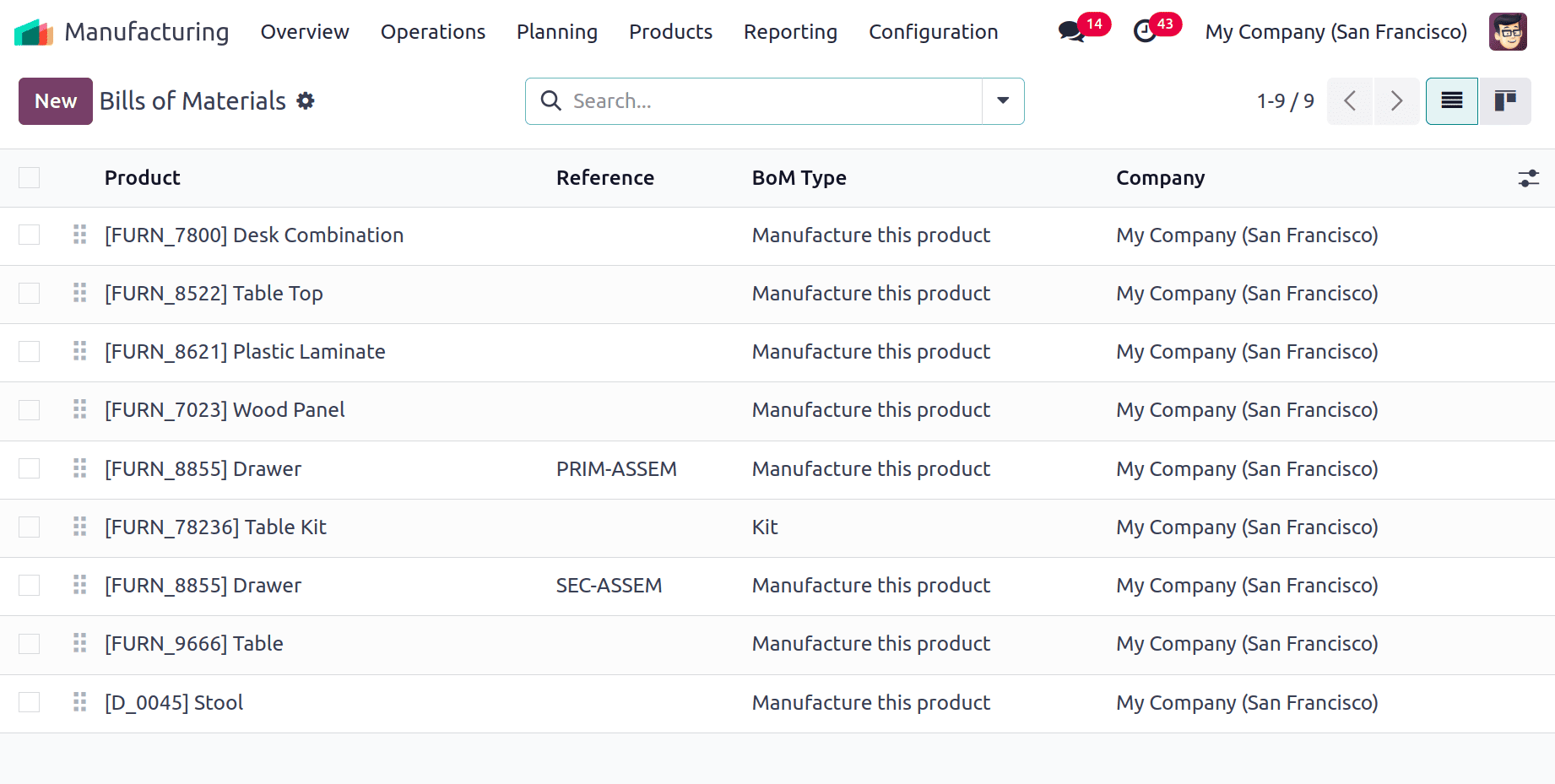Select the SEC-ASSEM Drawer row checkbox
This screenshot has height=784, width=1555.
click(x=30, y=585)
